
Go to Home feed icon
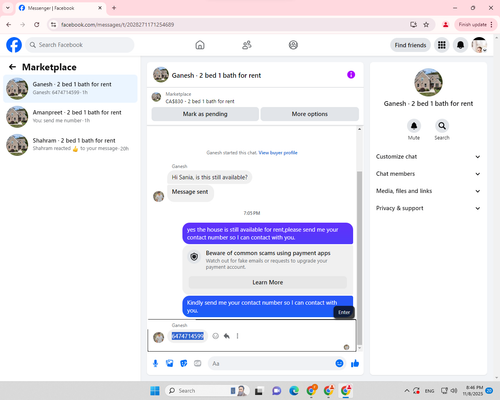tap(200, 45)
